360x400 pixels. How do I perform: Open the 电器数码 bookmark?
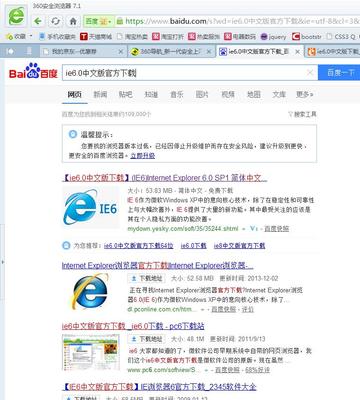[240, 36]
